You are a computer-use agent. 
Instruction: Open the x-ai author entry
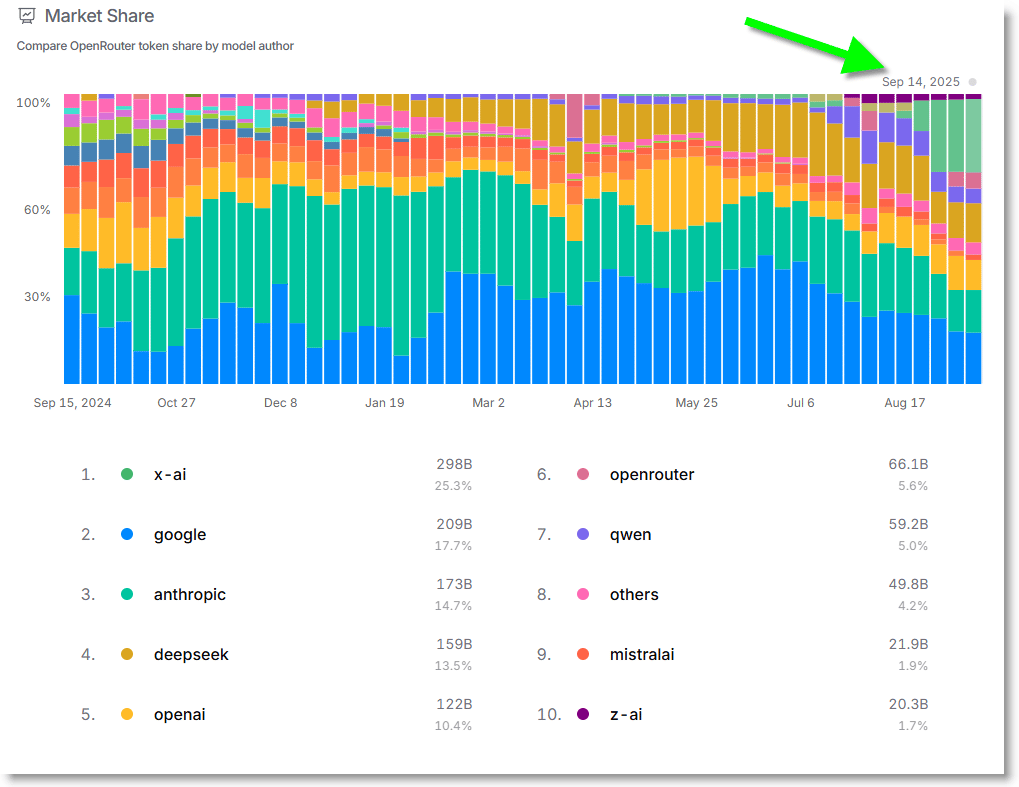point(170,474)
